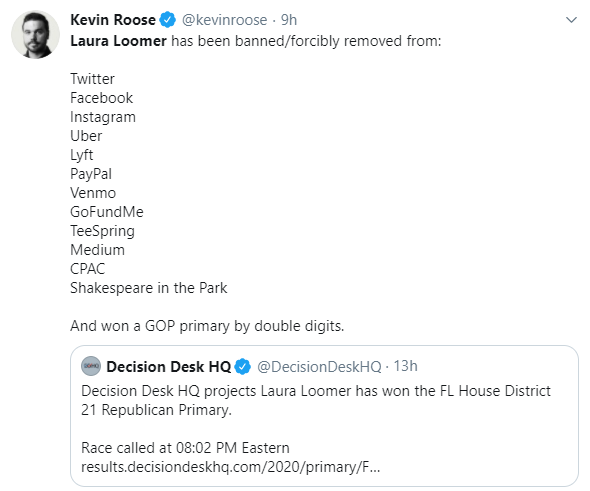Open the Kevin Roose display name
The width and height of the screenshot is (590, 491).
pos(113,20)
